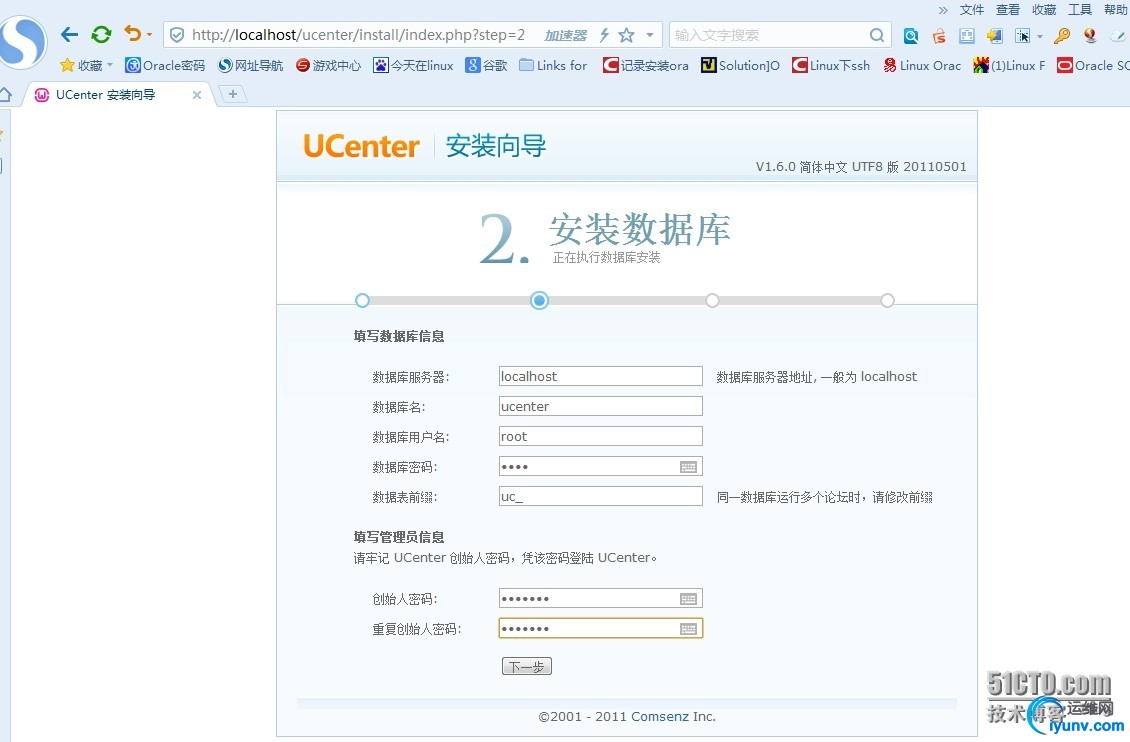
Task: Click the red map pin toolbar icon
Action: pos(1090,35)
